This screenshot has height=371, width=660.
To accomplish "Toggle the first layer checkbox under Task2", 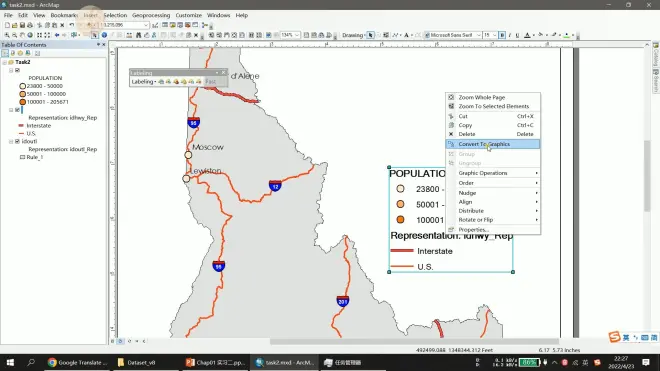I will 17,70.
